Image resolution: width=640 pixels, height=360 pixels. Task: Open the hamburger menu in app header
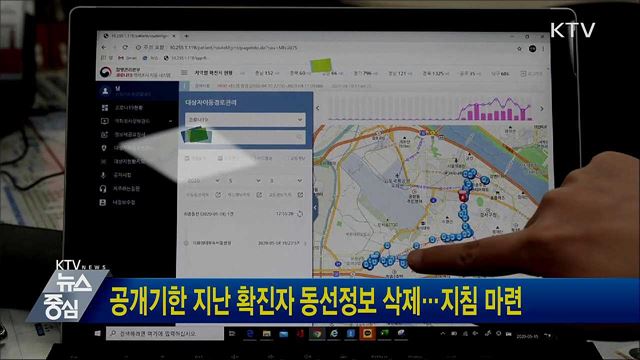(184, 73)
